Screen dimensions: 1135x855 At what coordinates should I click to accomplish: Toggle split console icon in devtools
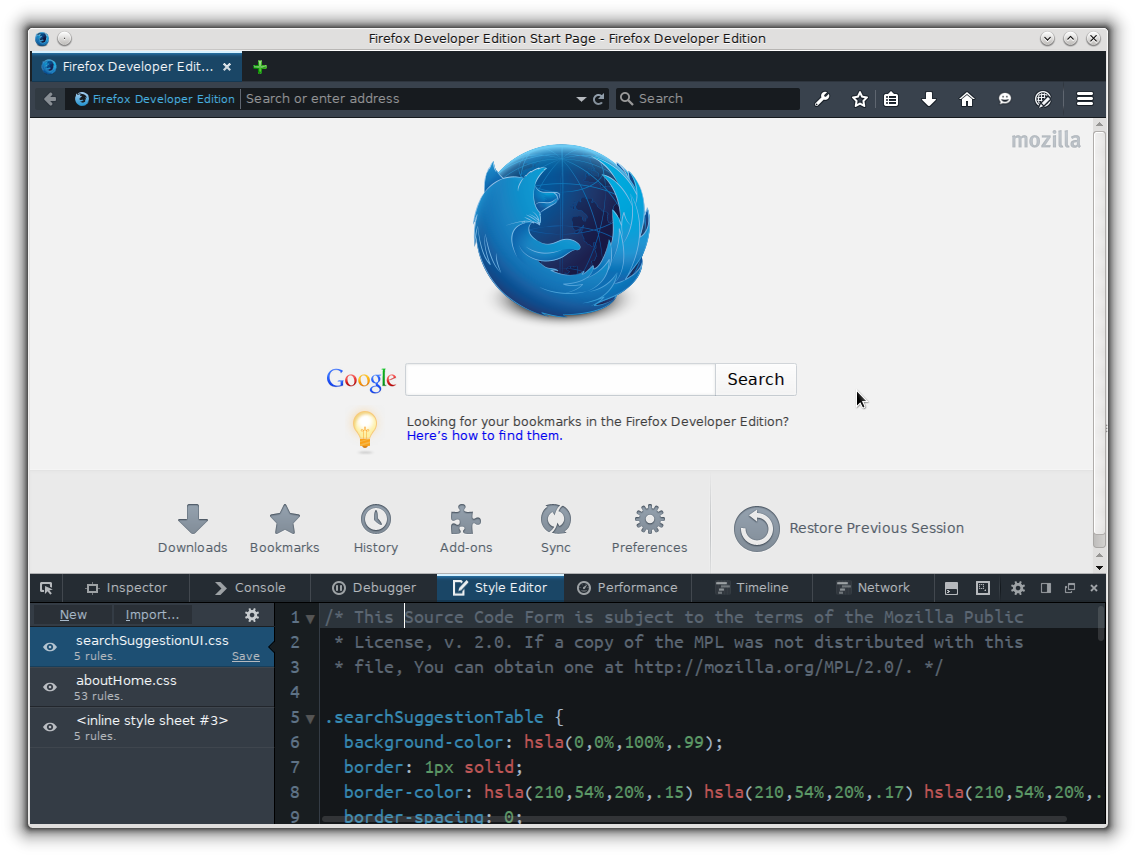tap(951, 588)
